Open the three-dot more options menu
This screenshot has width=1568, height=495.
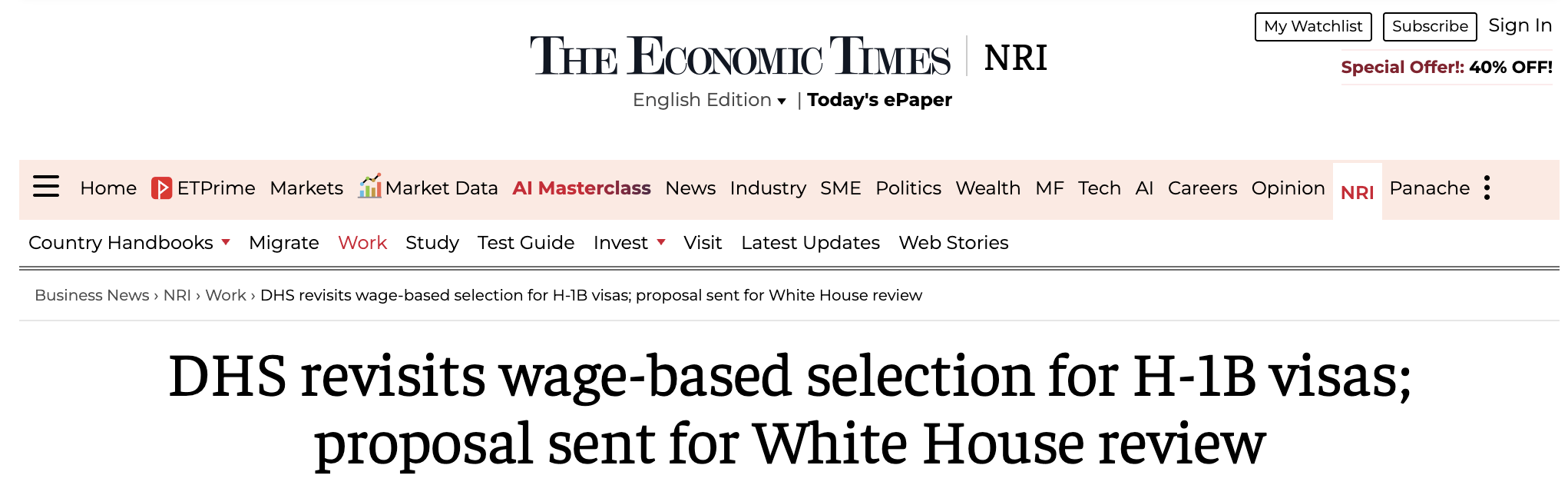1487,188
